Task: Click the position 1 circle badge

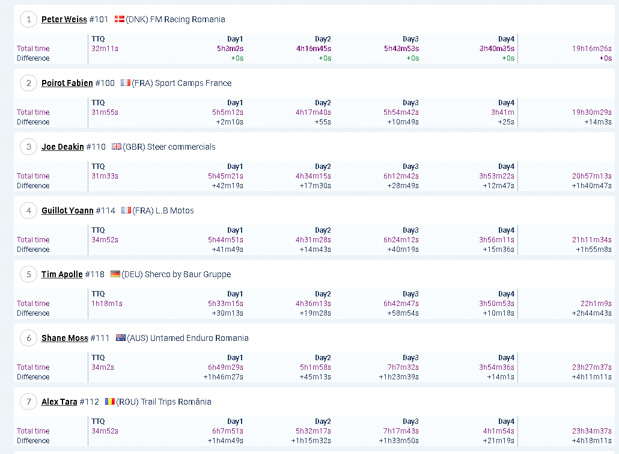Action: tap(28, 19)
